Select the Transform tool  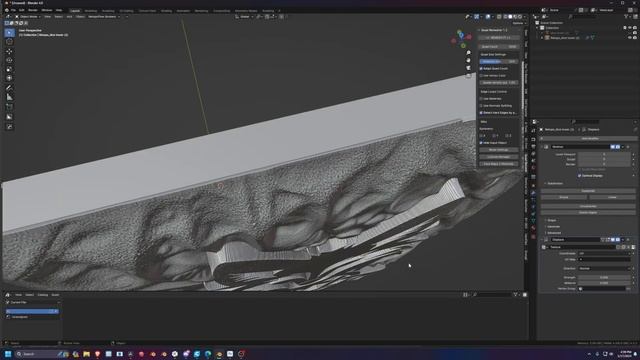tap(9, 78)
